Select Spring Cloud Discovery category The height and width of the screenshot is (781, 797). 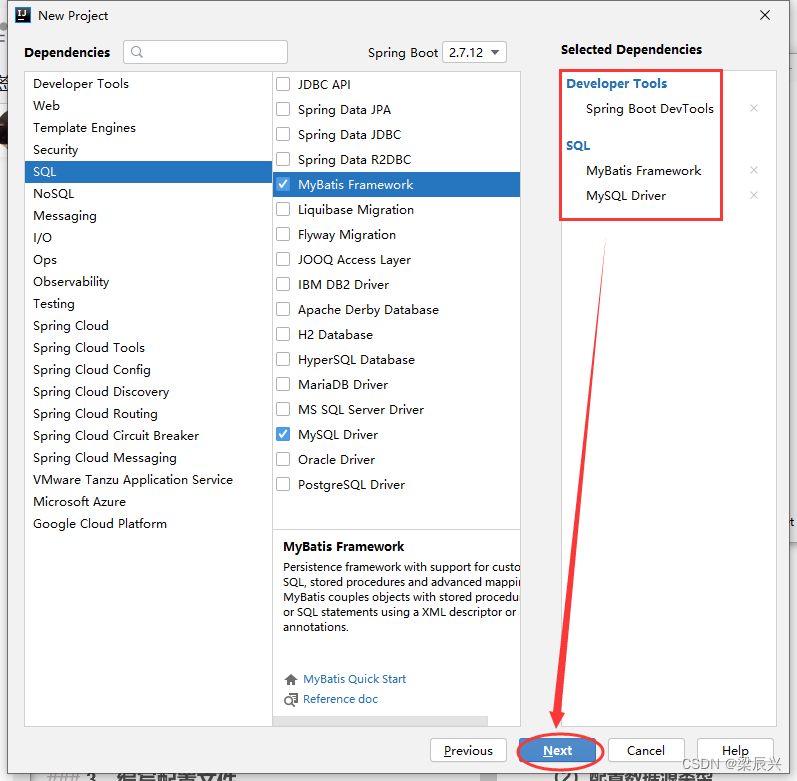pos(148,392)
